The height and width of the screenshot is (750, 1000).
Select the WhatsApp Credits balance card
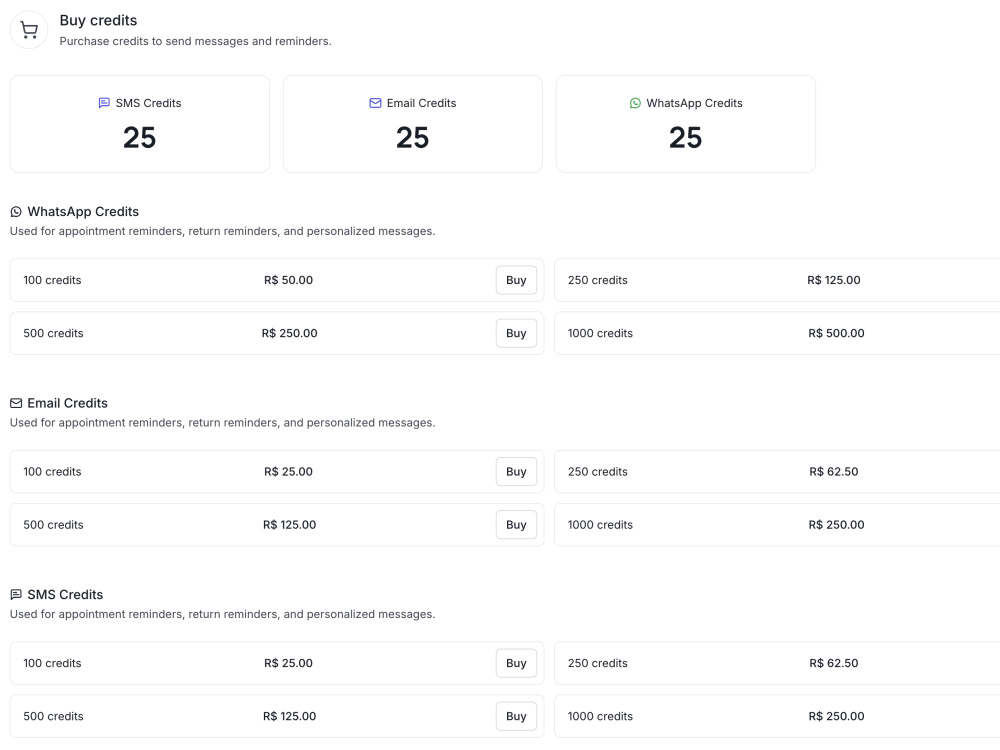tap(686, 124)
